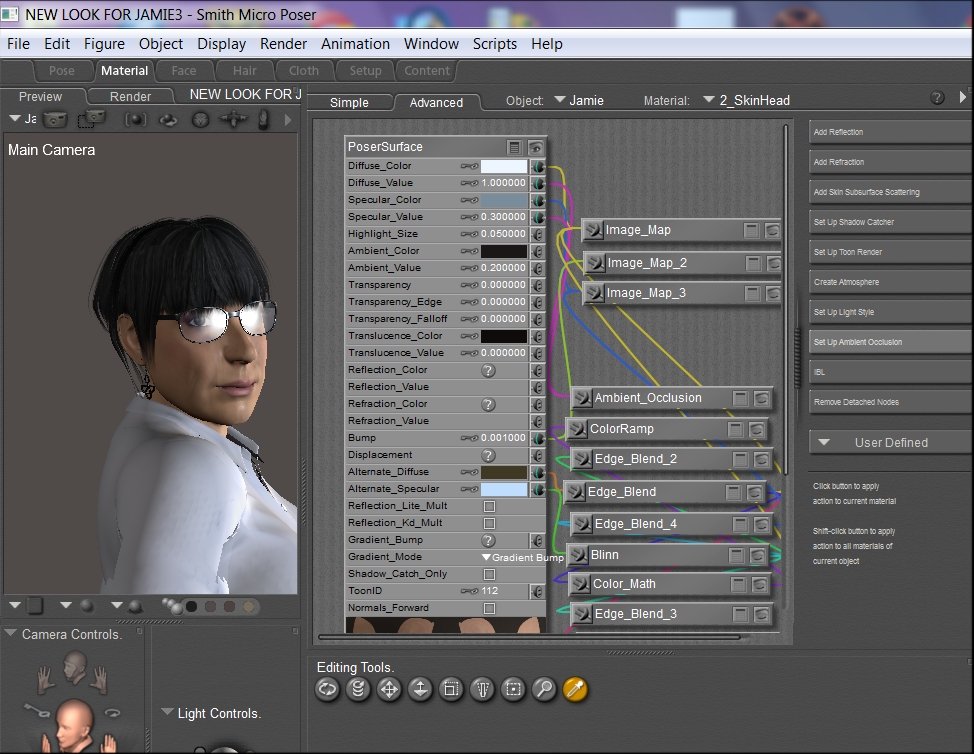Image resolution: width=974 pixels, height=754 pixels.
Task: Click the Area Render camera icon
Action: pyautogui.click(x=92, y=119)
